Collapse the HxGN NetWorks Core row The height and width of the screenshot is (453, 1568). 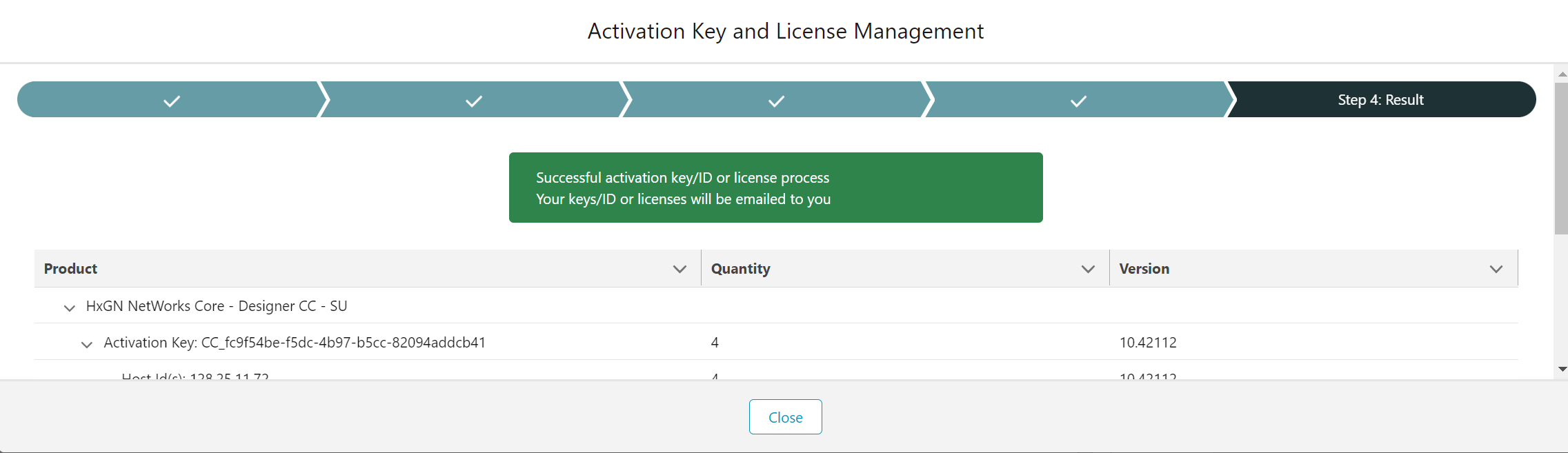click(69, 308)
